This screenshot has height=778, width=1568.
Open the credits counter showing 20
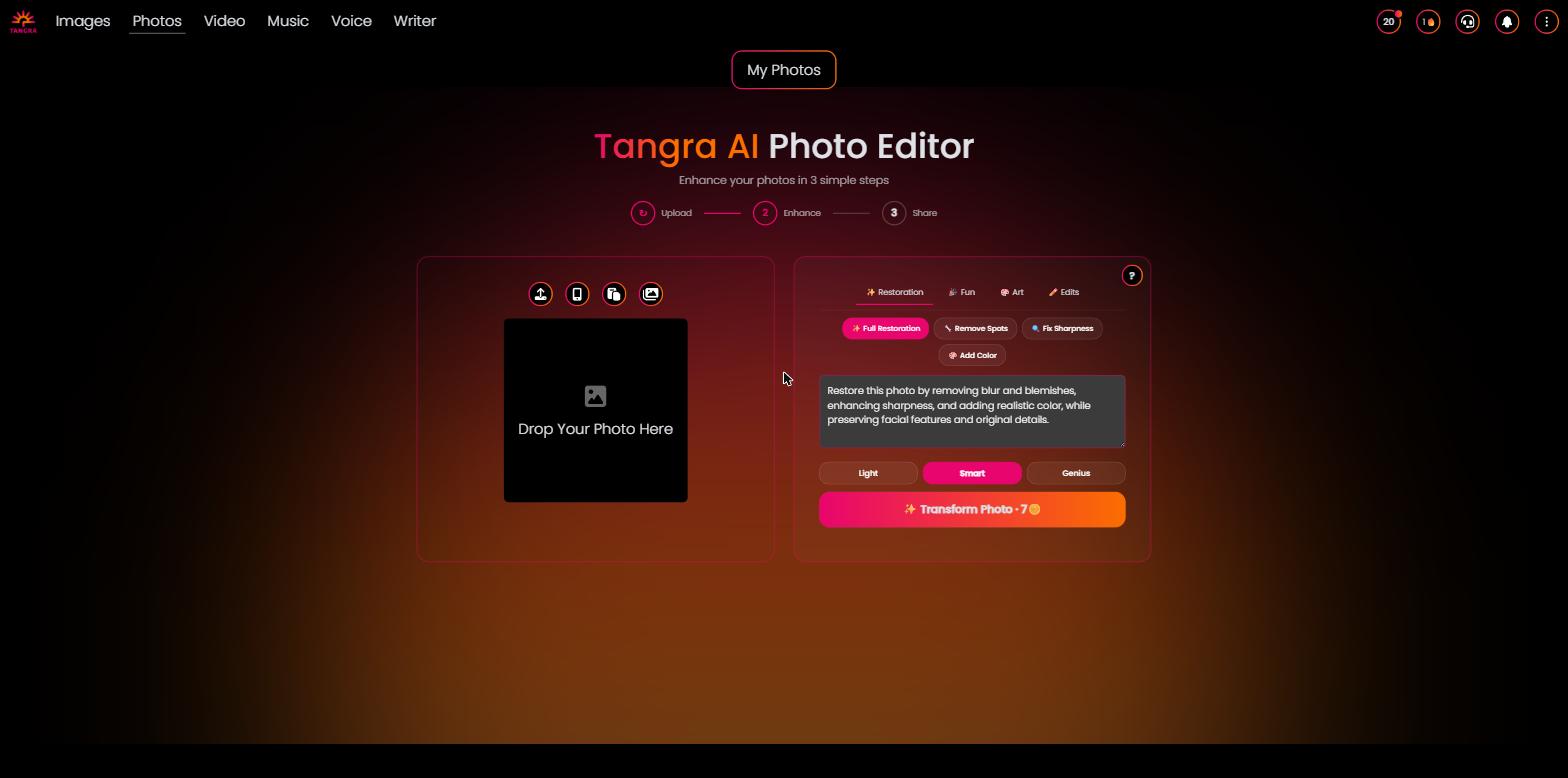[1389, 22]
